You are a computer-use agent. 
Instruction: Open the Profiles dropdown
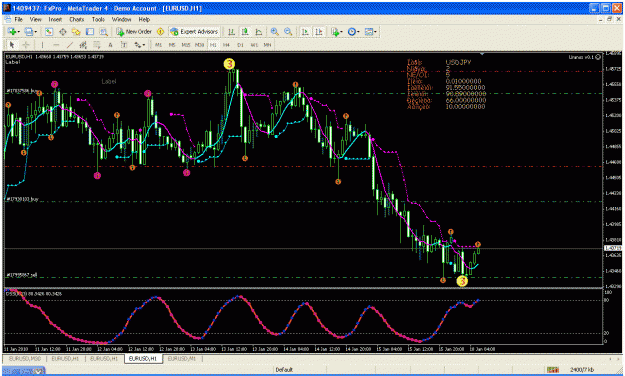(31, 32)
